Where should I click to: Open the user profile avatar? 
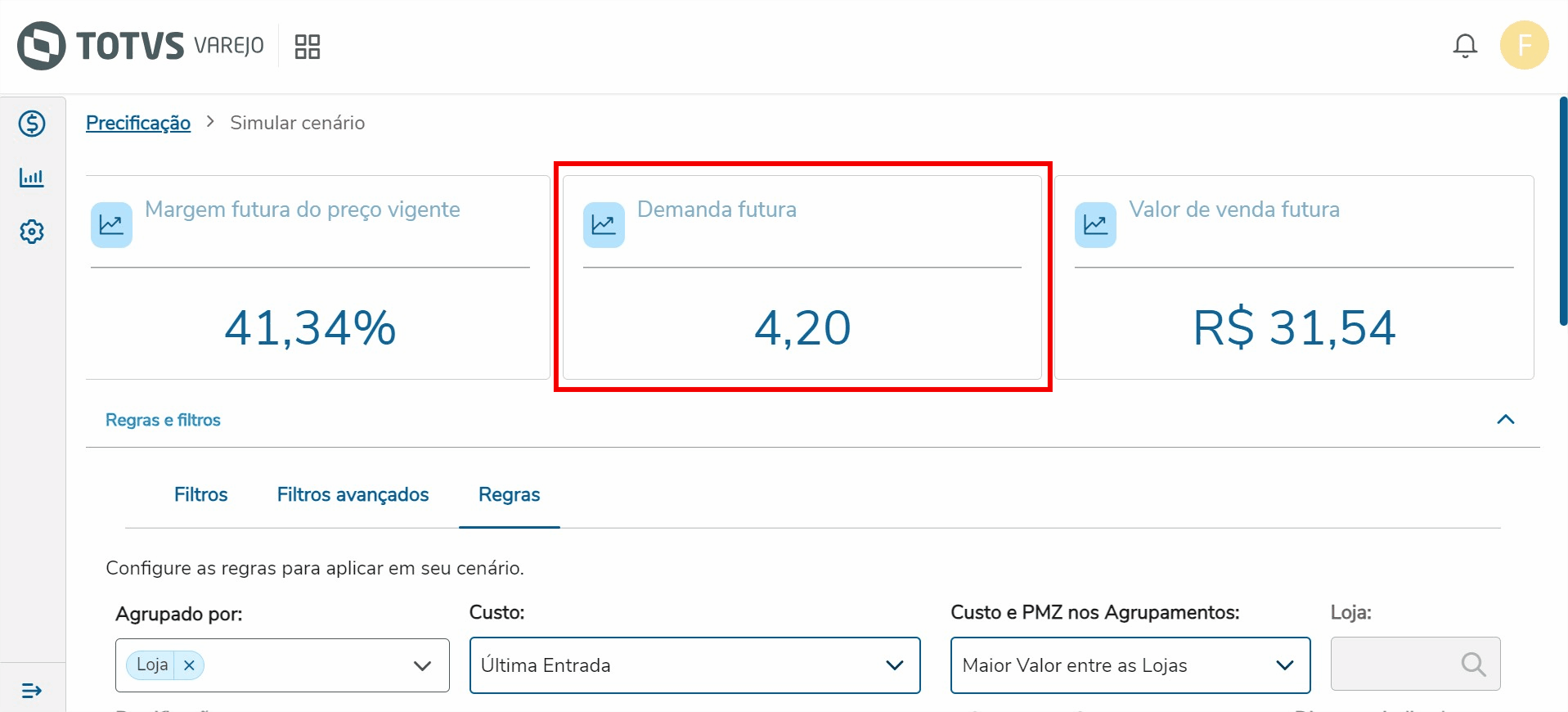1523,45
